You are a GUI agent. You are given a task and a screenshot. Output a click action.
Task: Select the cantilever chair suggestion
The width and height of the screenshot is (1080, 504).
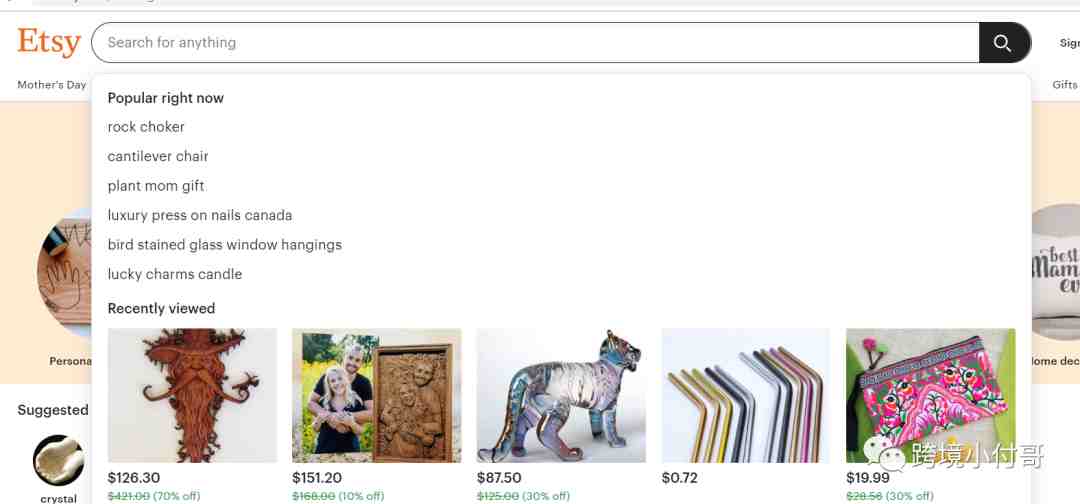(158, 156)
